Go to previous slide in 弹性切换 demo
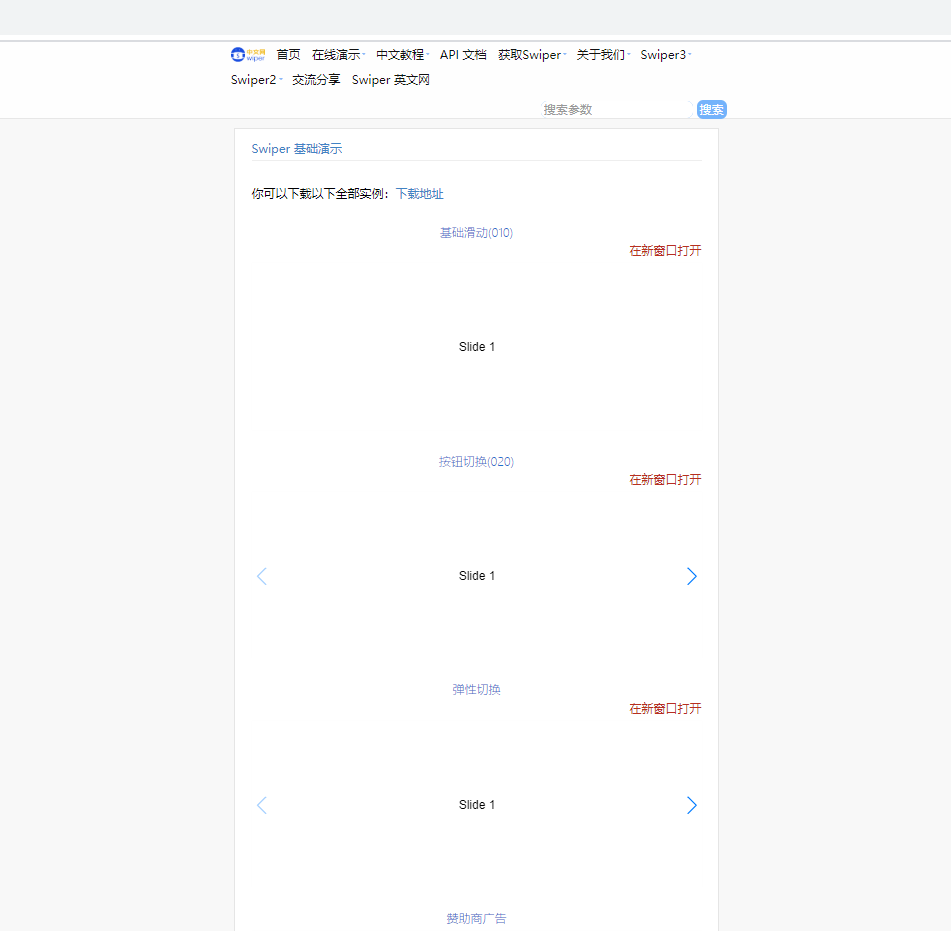The width and height of the screenshot is (951, 931). [262, 805]
